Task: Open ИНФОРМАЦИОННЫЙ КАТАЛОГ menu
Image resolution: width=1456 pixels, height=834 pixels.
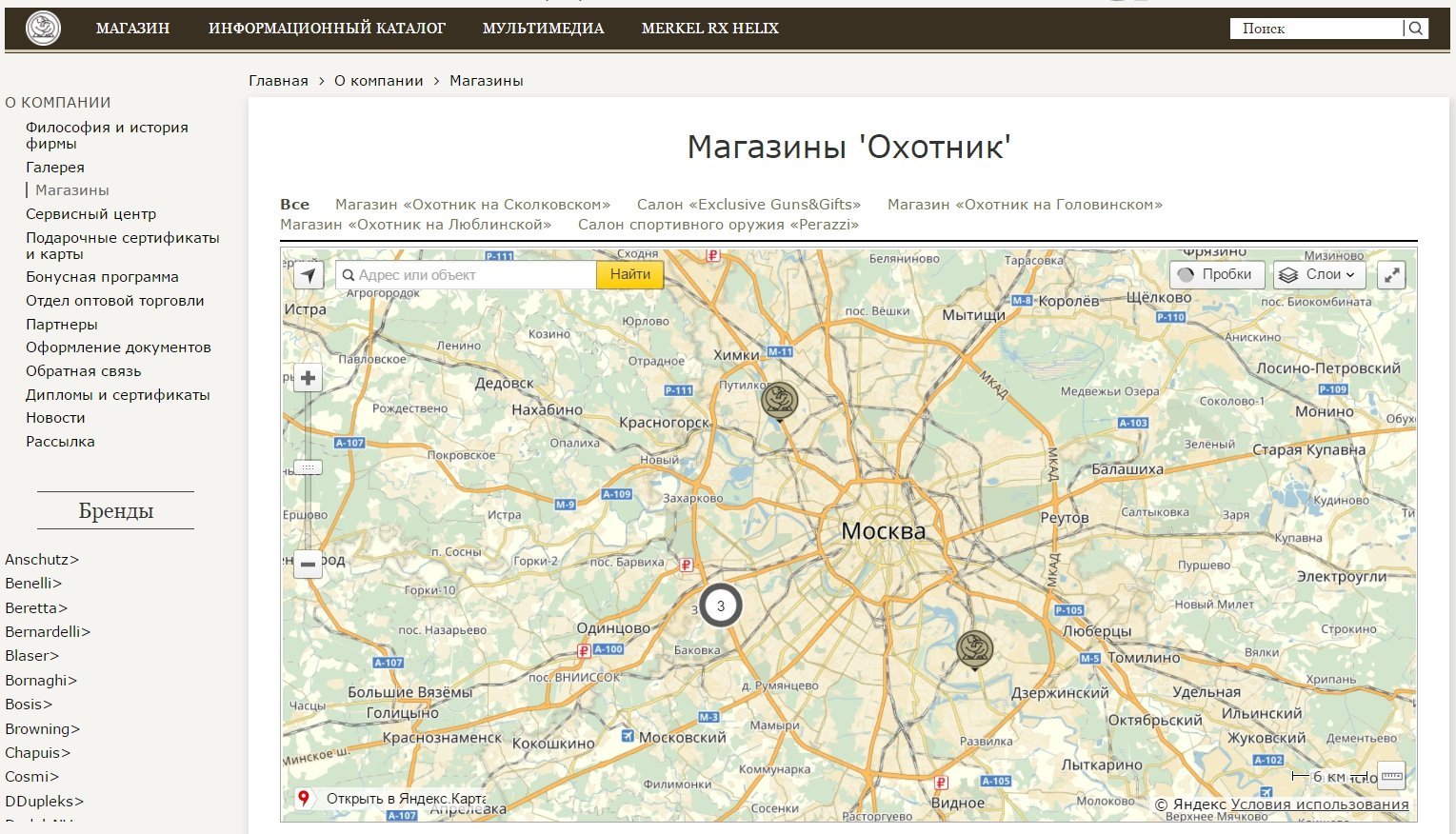Action: pos(327,29)
